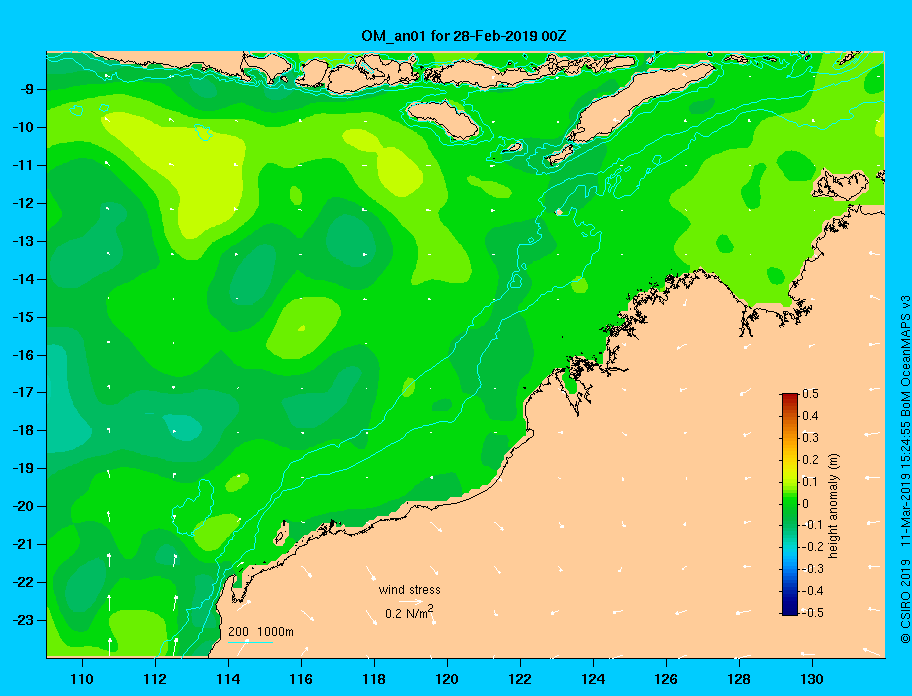The width and height of the screenshot is (912, 696).
Task: Click longitude label '128' on the x-axis
Action: click(739, 679)
